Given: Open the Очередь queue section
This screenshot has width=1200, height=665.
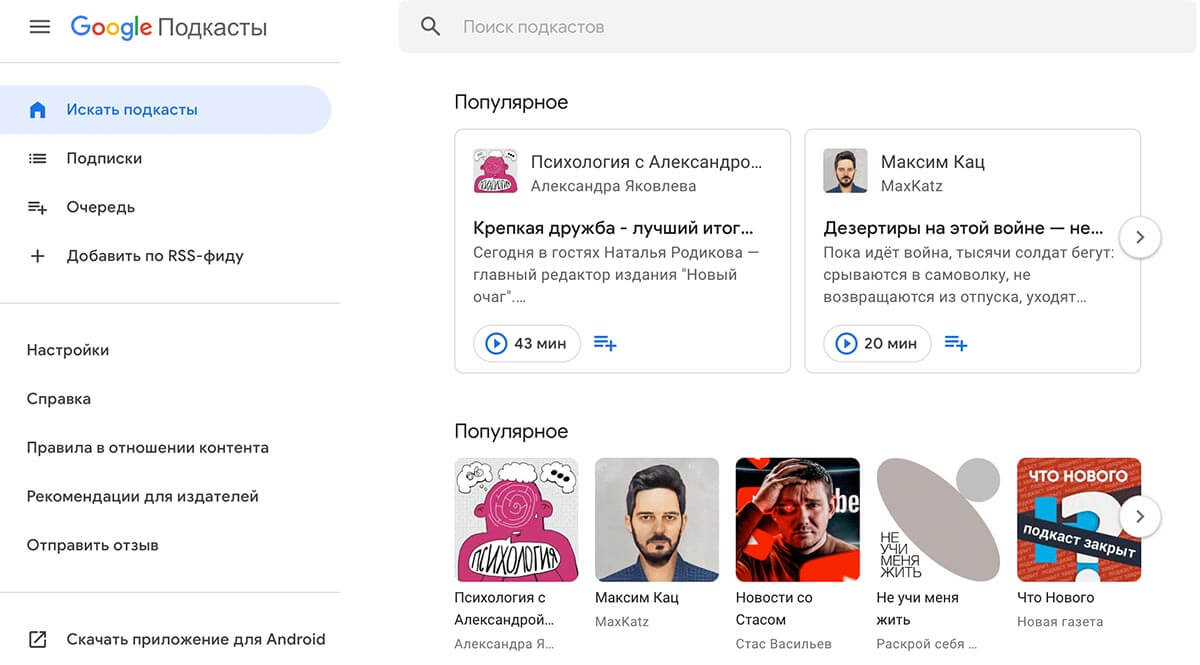Looking at the screenshot, I should [100, 207].
